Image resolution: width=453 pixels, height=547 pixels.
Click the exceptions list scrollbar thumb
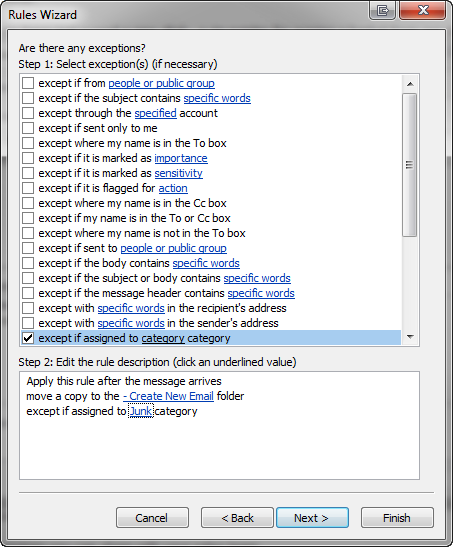409,165
